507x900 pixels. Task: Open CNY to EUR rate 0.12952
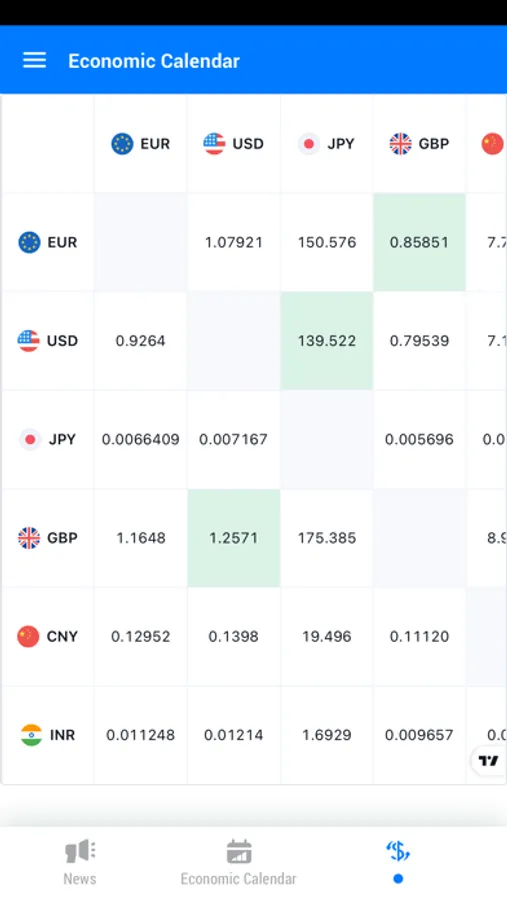(141, 636)
